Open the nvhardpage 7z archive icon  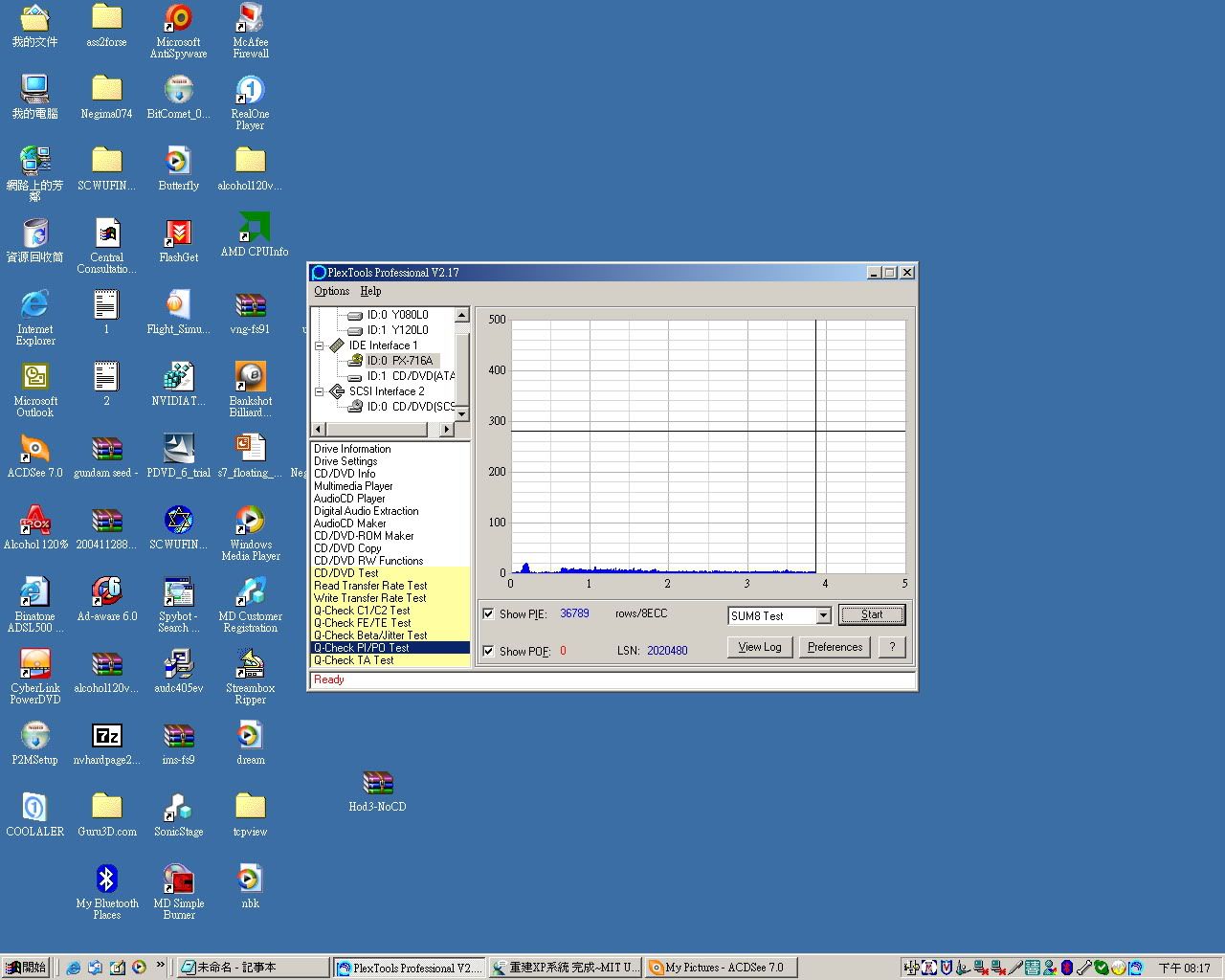107,743
